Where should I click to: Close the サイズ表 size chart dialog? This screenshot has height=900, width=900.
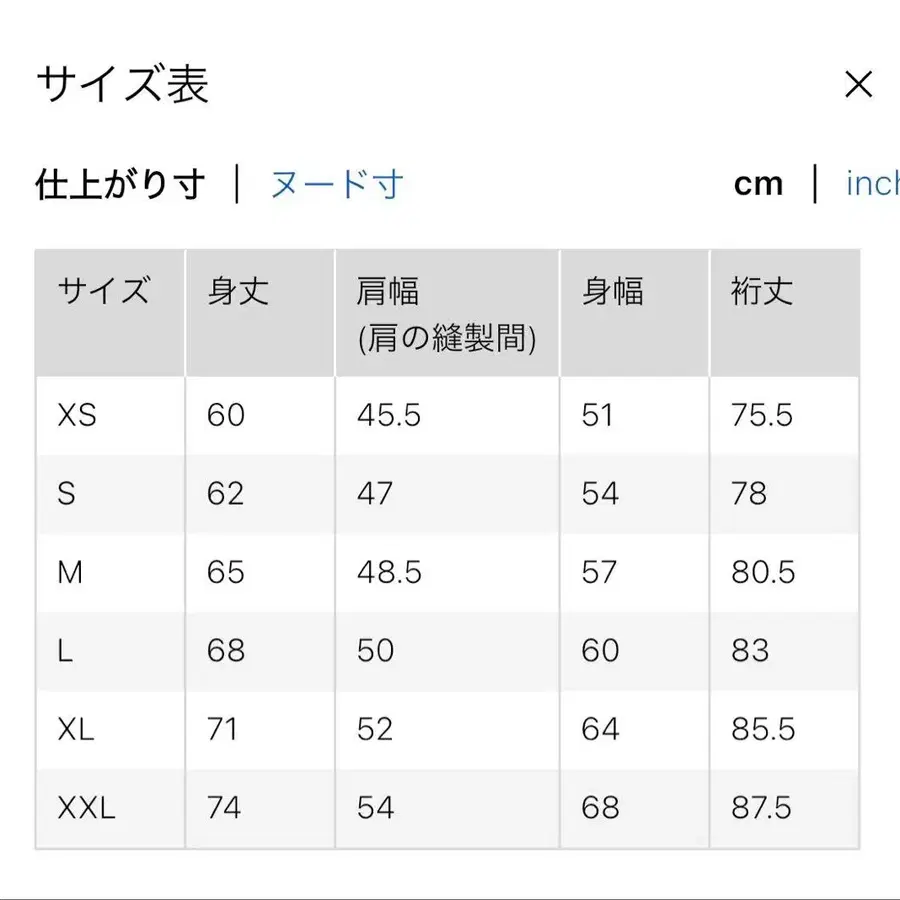coord(858,85)
